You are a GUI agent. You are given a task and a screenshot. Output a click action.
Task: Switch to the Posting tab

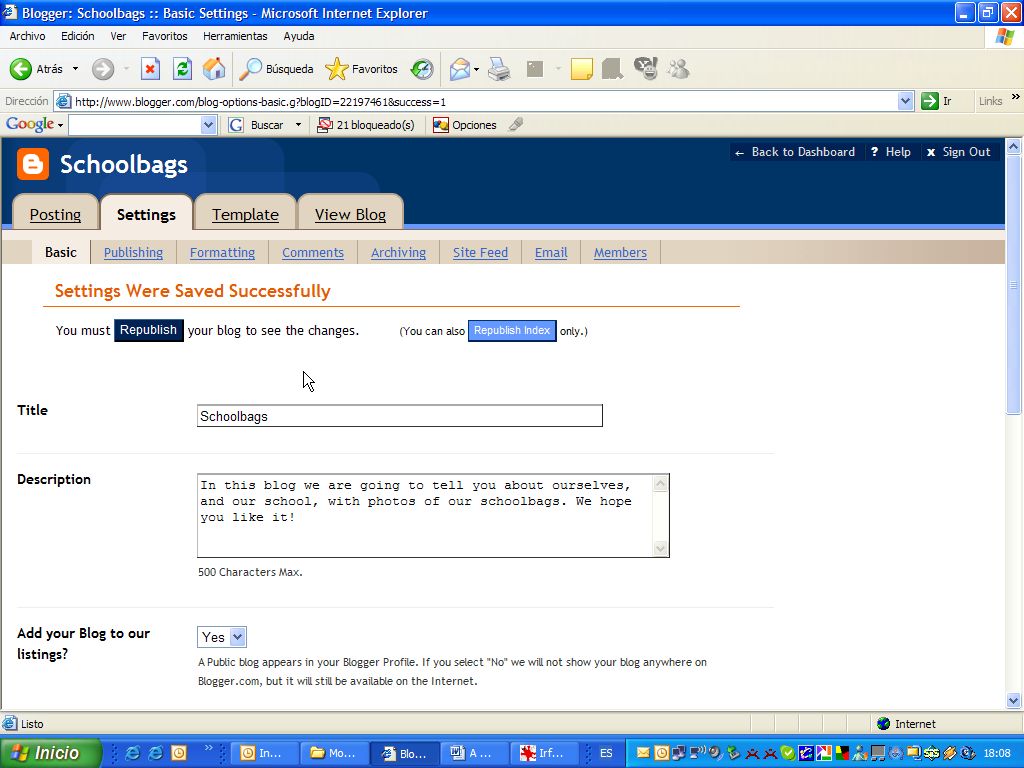[56, 214]
